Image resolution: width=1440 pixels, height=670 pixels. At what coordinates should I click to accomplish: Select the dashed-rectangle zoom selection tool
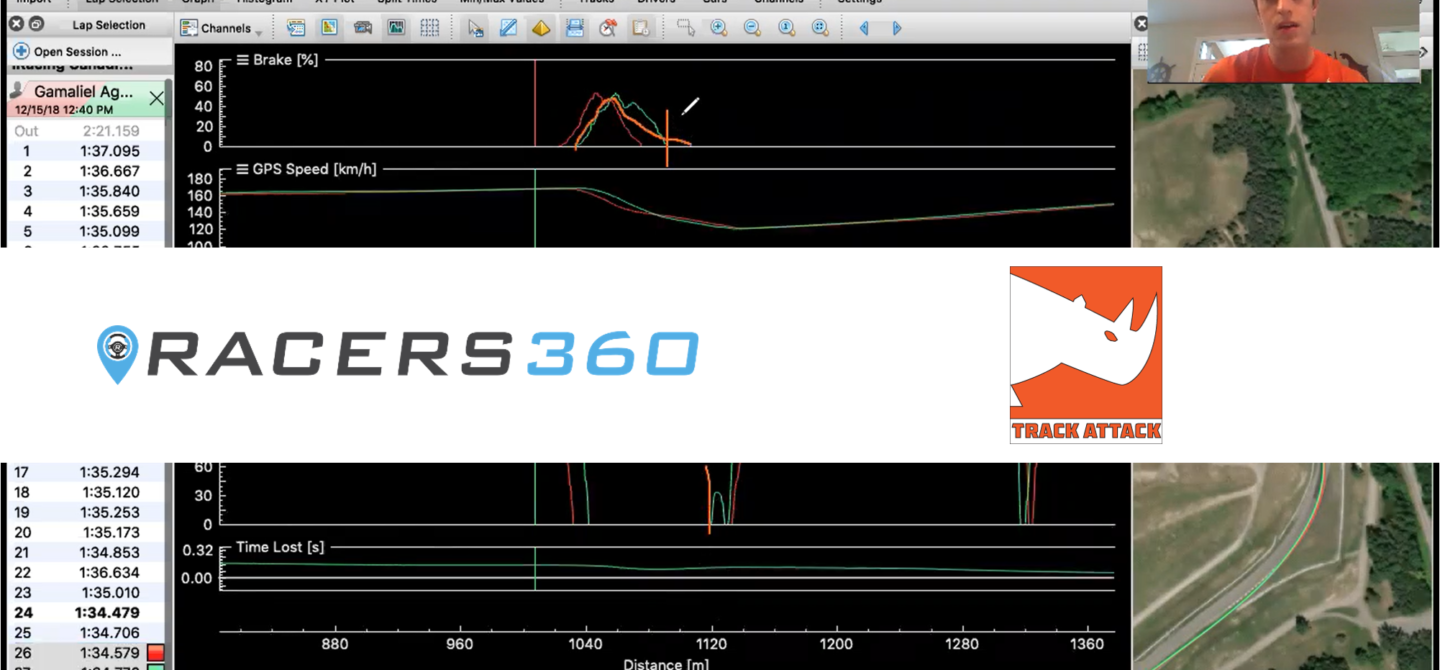pyautogui.click(x=686, y=28)
